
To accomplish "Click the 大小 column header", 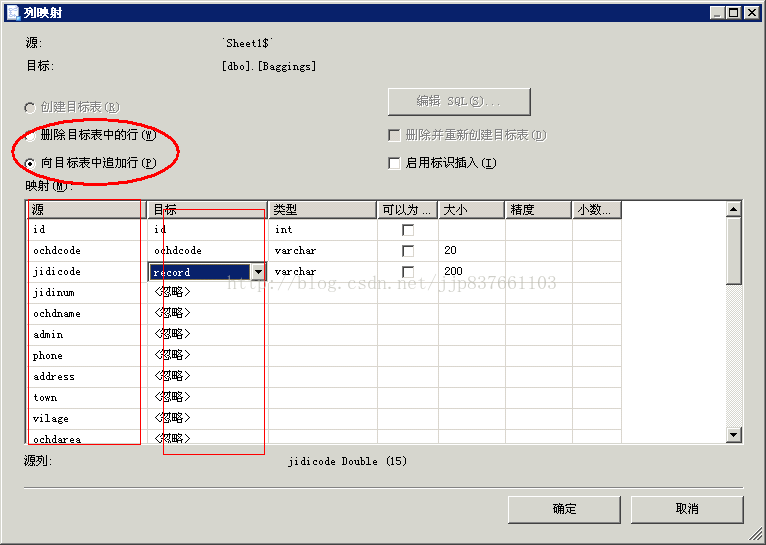I will [471, 210].
